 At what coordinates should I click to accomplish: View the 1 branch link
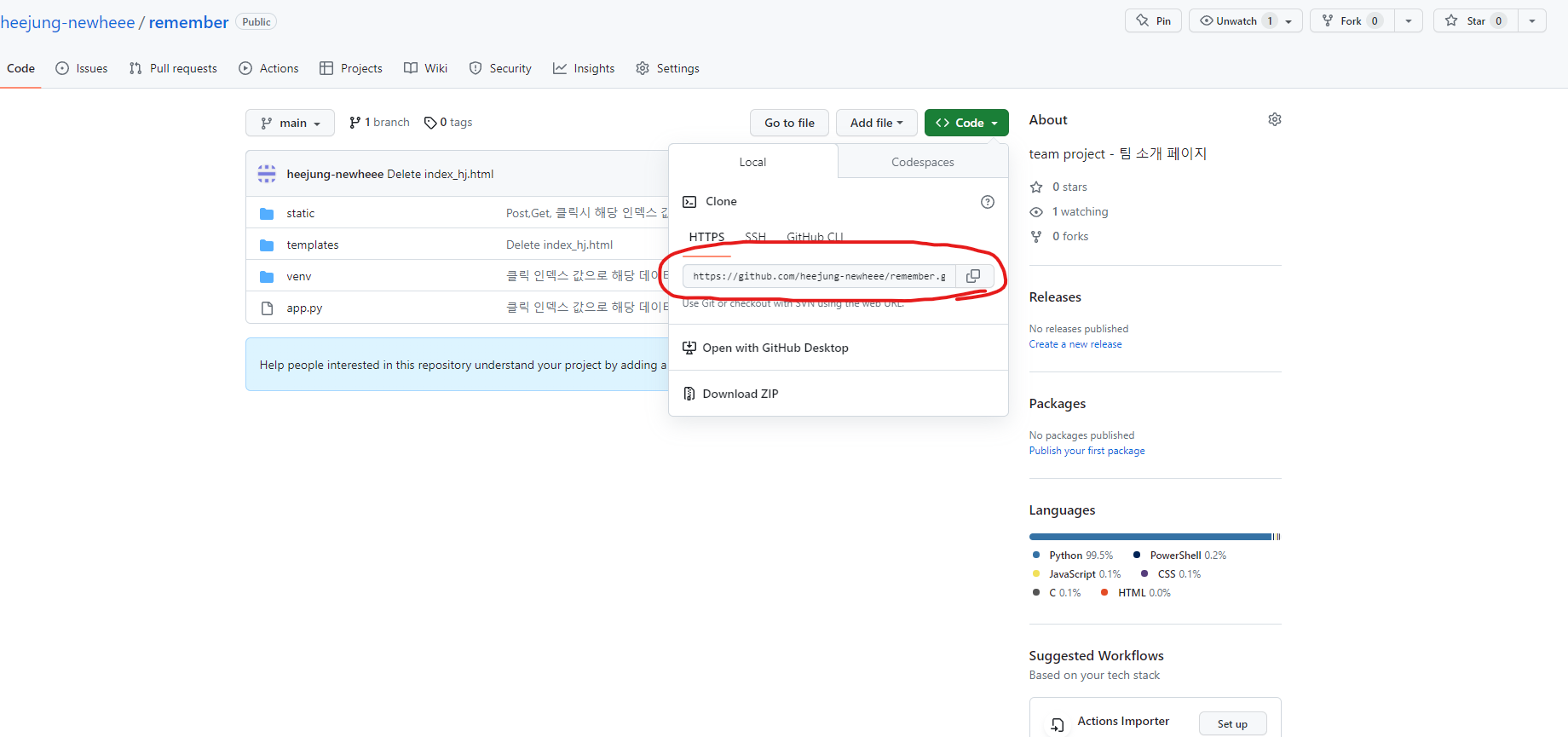pyautogui.click(x=379, y=123)
